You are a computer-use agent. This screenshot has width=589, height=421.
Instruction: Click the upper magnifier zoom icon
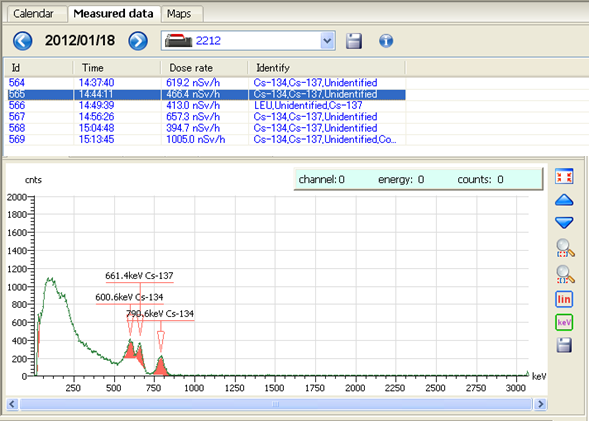[x=565, y=248]
